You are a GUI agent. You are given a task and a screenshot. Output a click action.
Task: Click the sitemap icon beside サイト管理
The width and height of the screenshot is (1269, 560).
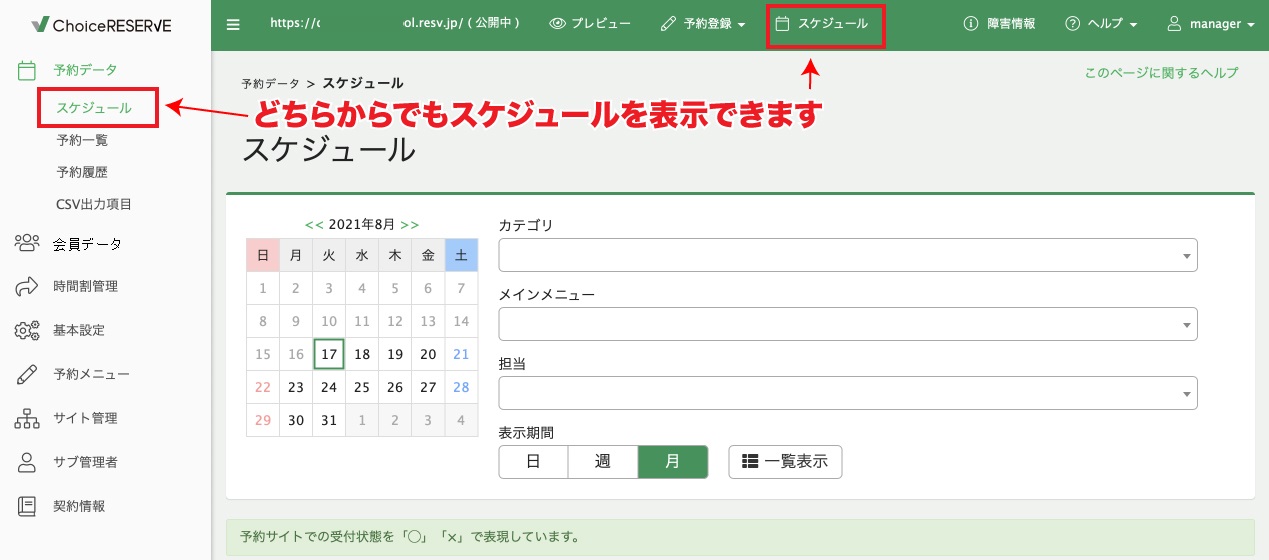(x=27, y=419)
